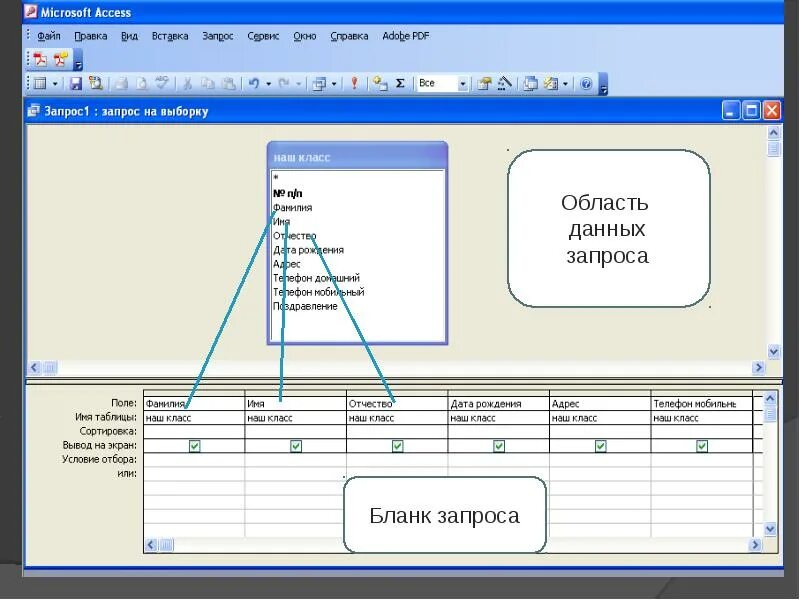Uncheck Show box under Адрес column

(x=601, y=446)
